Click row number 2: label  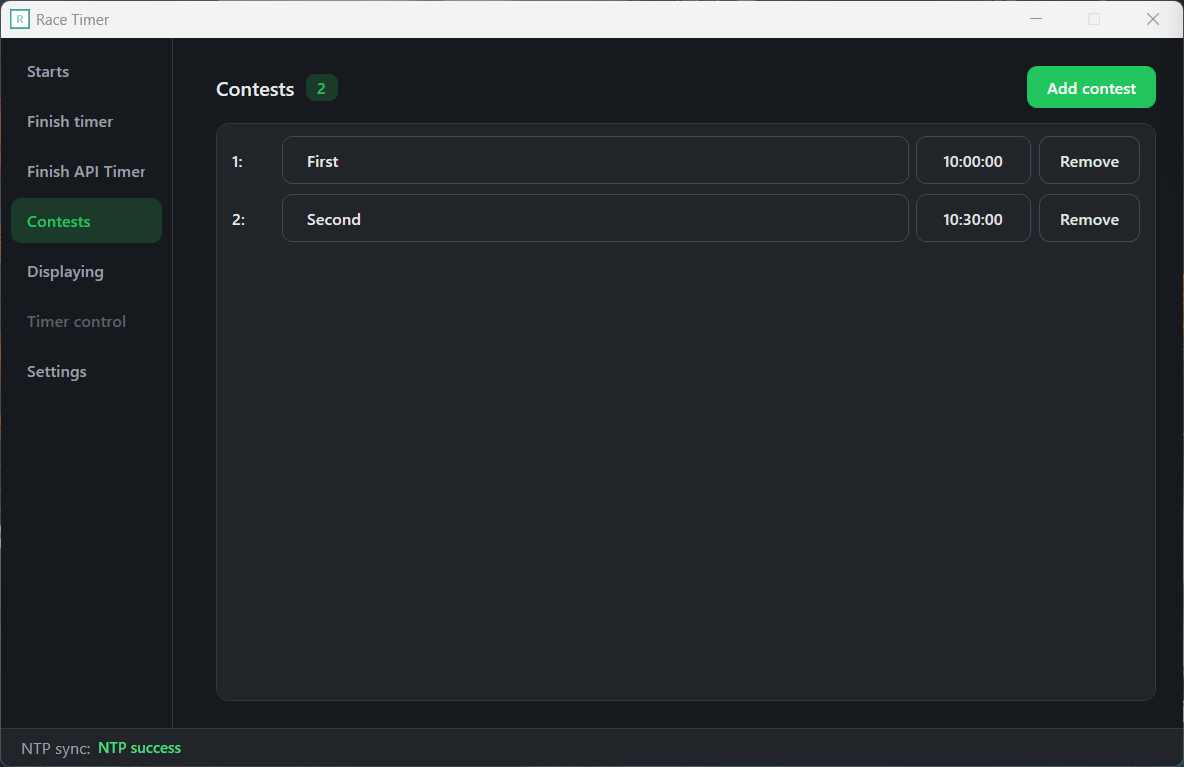[x=238, y=220]
